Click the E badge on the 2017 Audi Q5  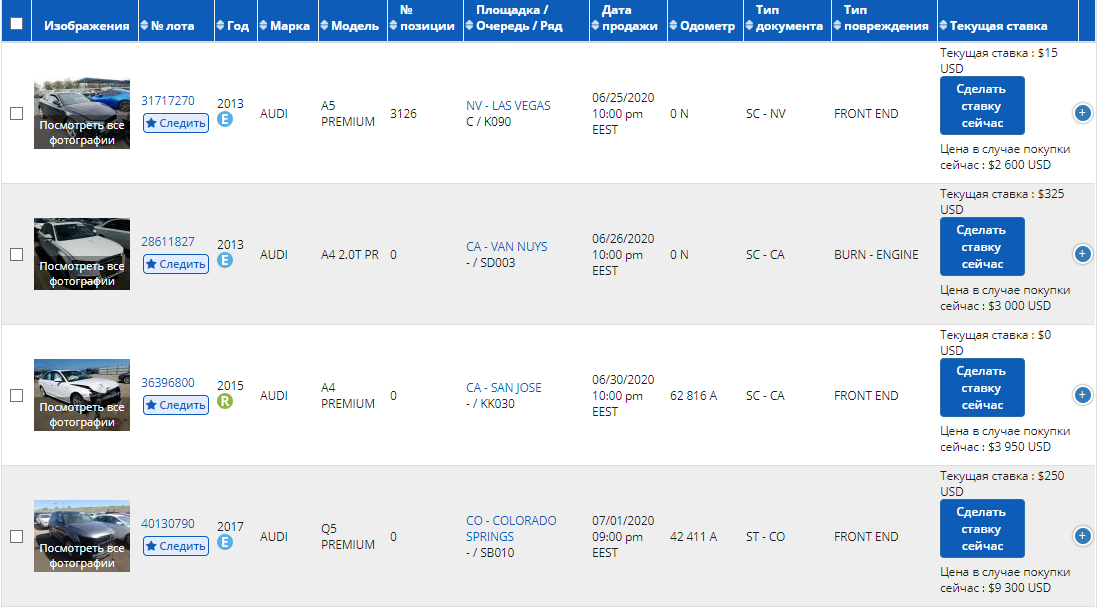225,542
